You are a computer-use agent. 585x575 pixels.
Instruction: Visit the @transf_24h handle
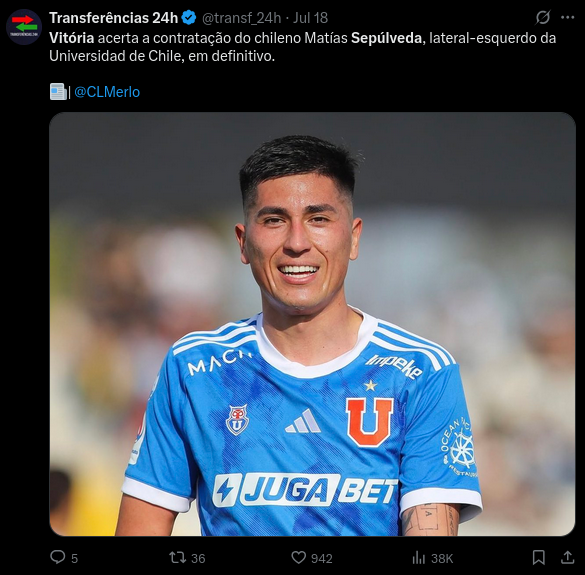coord(241,18)
